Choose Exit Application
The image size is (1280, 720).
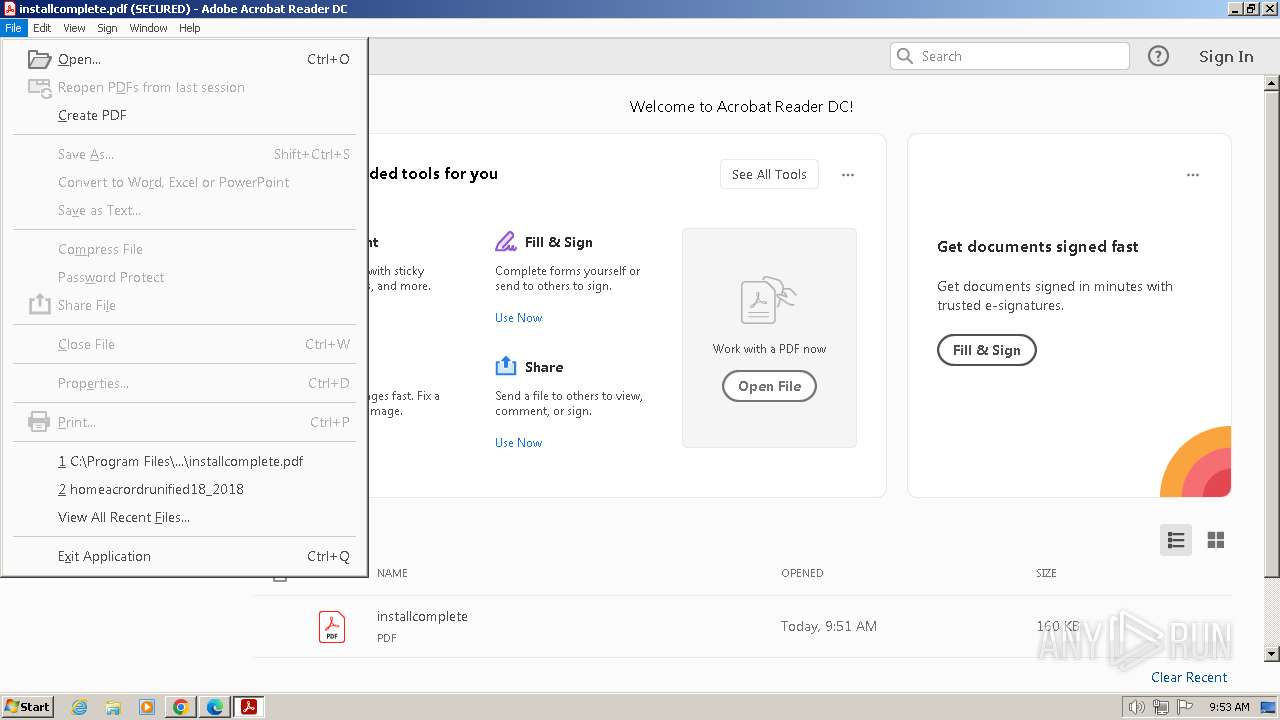coord(185,556)
